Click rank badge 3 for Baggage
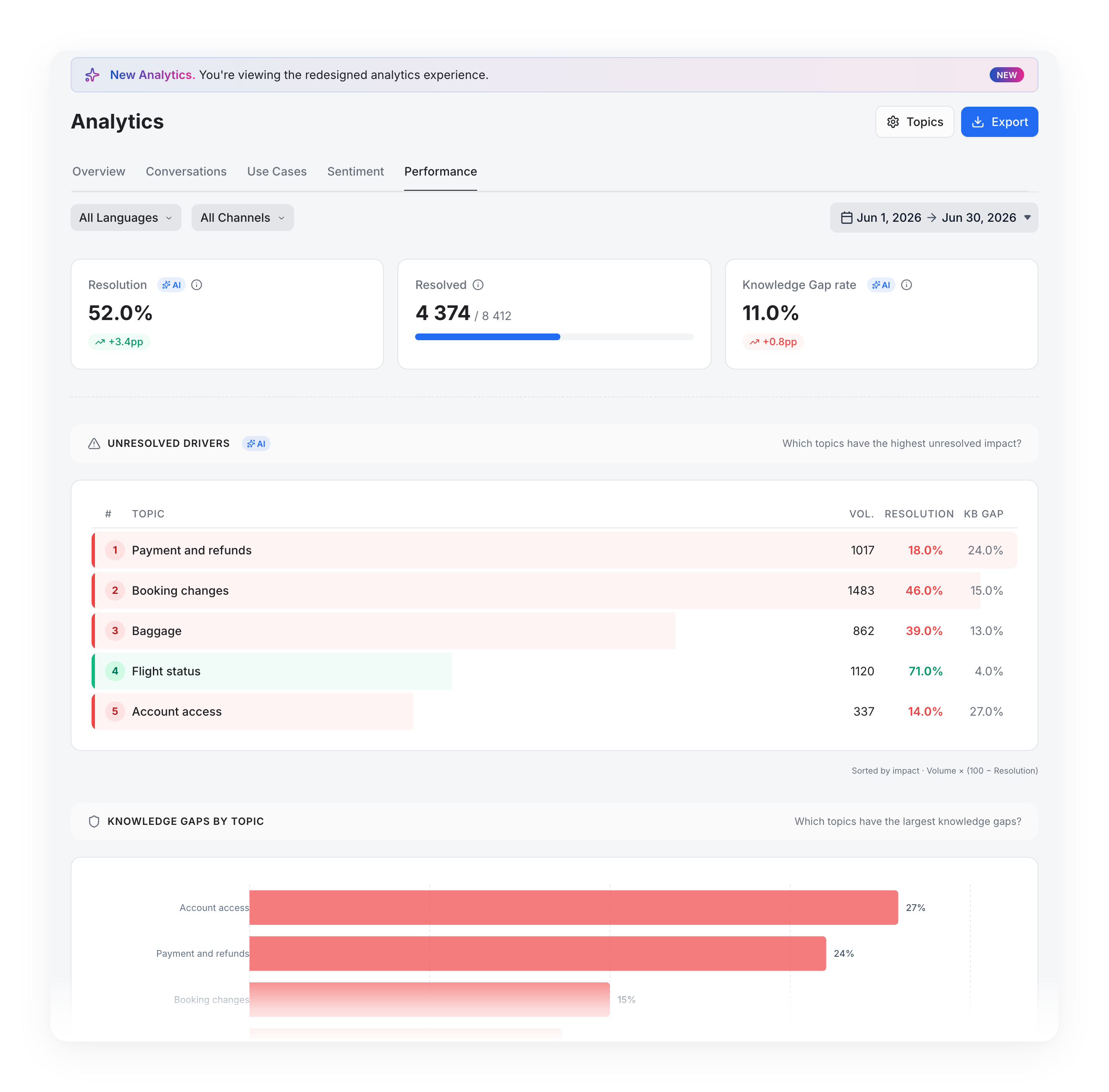This screenshot has width=1109, height=1092. point(115,630)
